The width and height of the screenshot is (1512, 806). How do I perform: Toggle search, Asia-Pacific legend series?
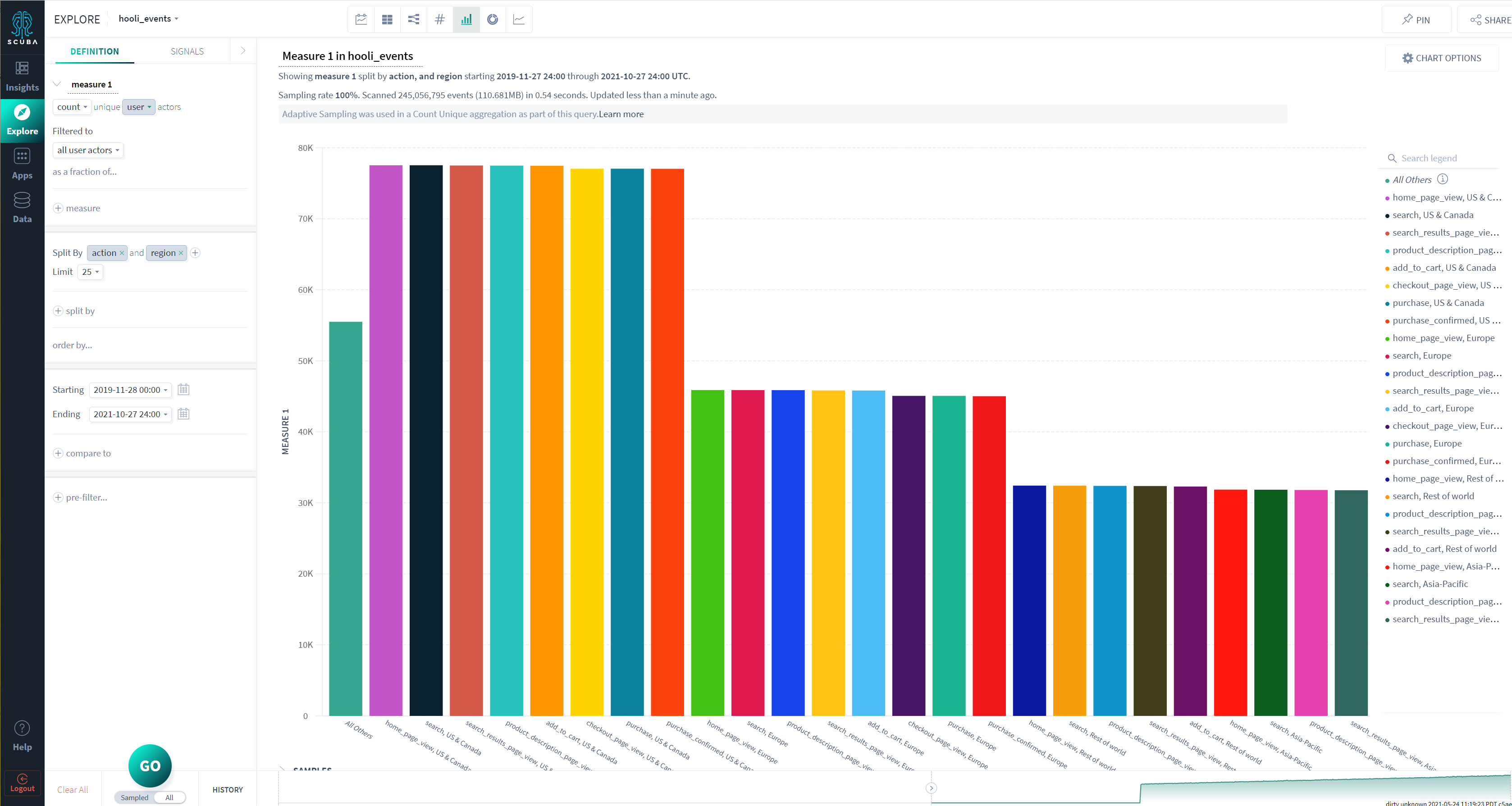tap(1426, 584)
